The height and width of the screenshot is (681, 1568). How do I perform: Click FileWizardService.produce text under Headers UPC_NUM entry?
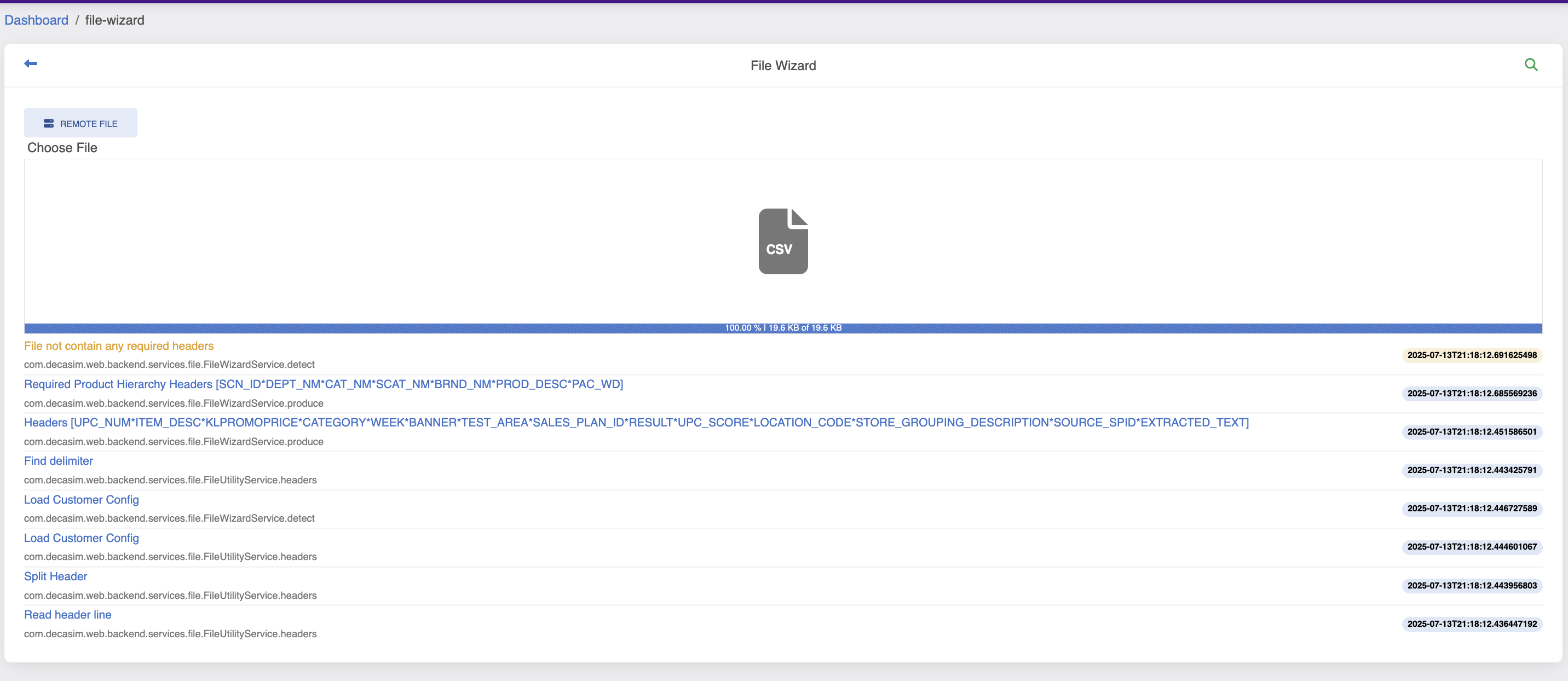[174, 442]
